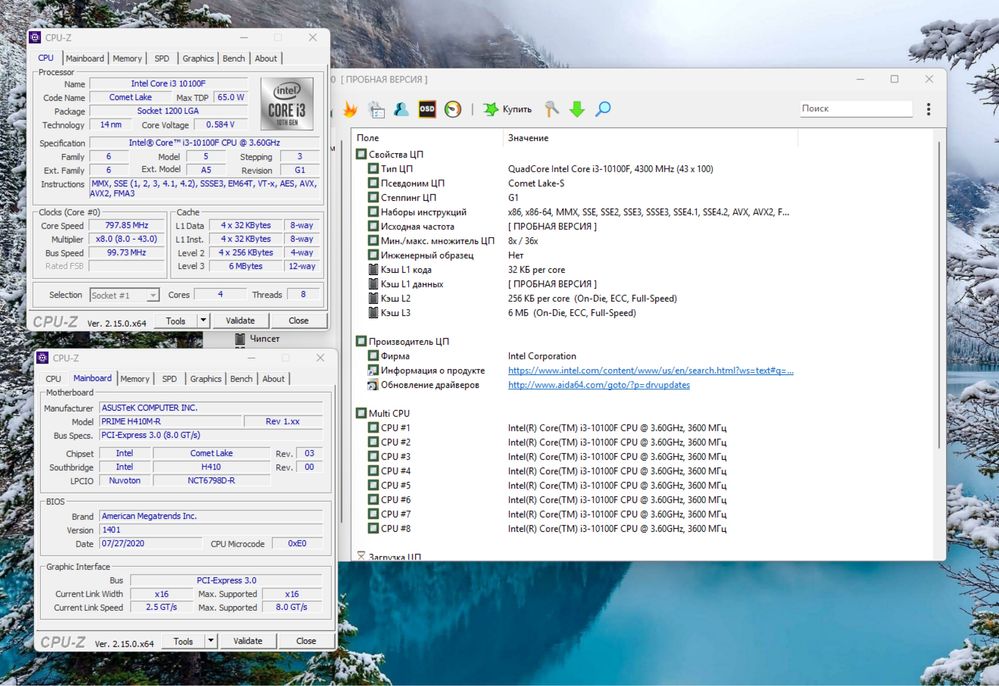Click the BIOS date 07/27/2020
999x686 pixels.
pyautogui.click(x=151, y=543)
